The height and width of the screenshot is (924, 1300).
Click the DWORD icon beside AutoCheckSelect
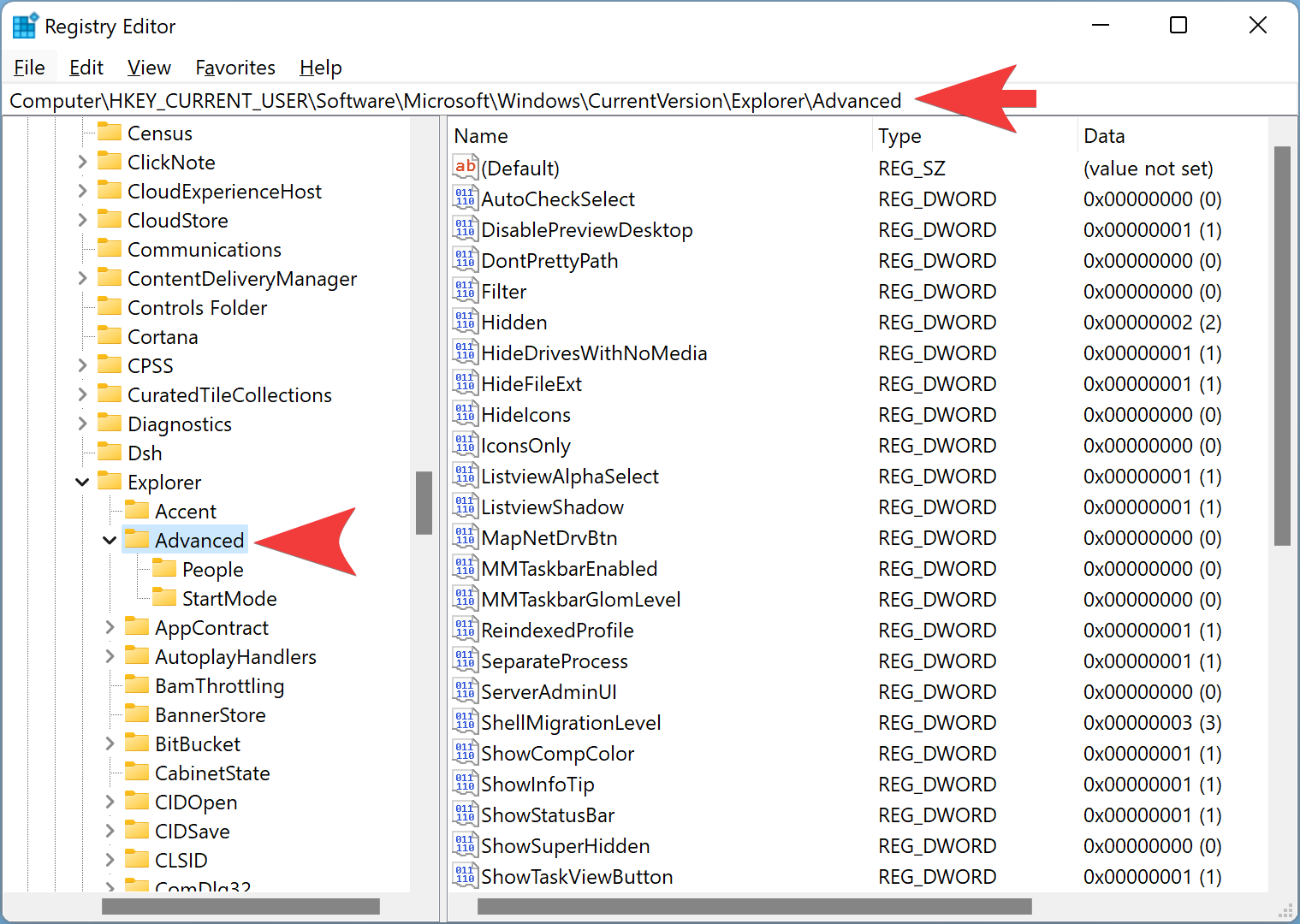(465, 198)
